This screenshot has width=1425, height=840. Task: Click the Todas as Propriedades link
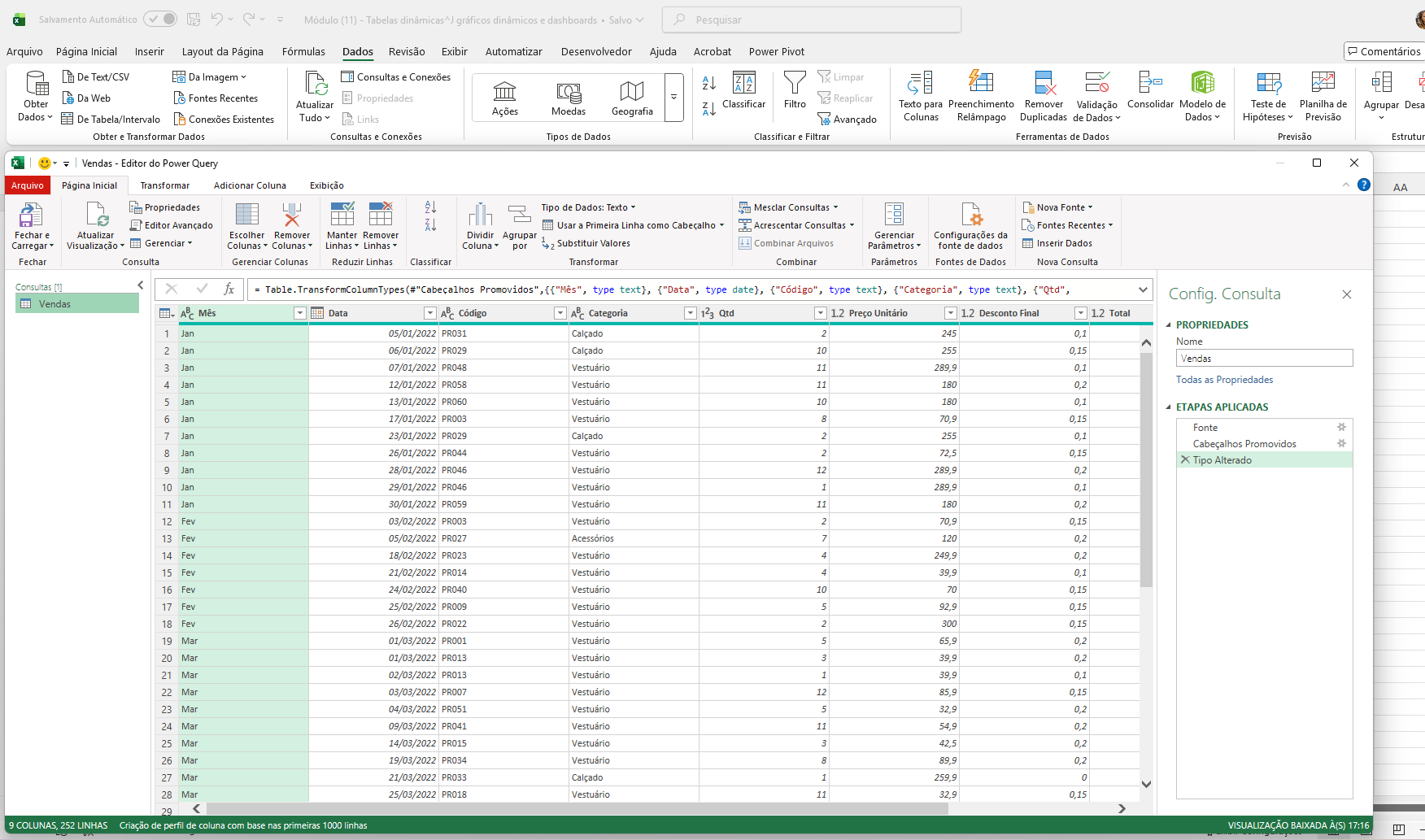tap(1224, 380)
